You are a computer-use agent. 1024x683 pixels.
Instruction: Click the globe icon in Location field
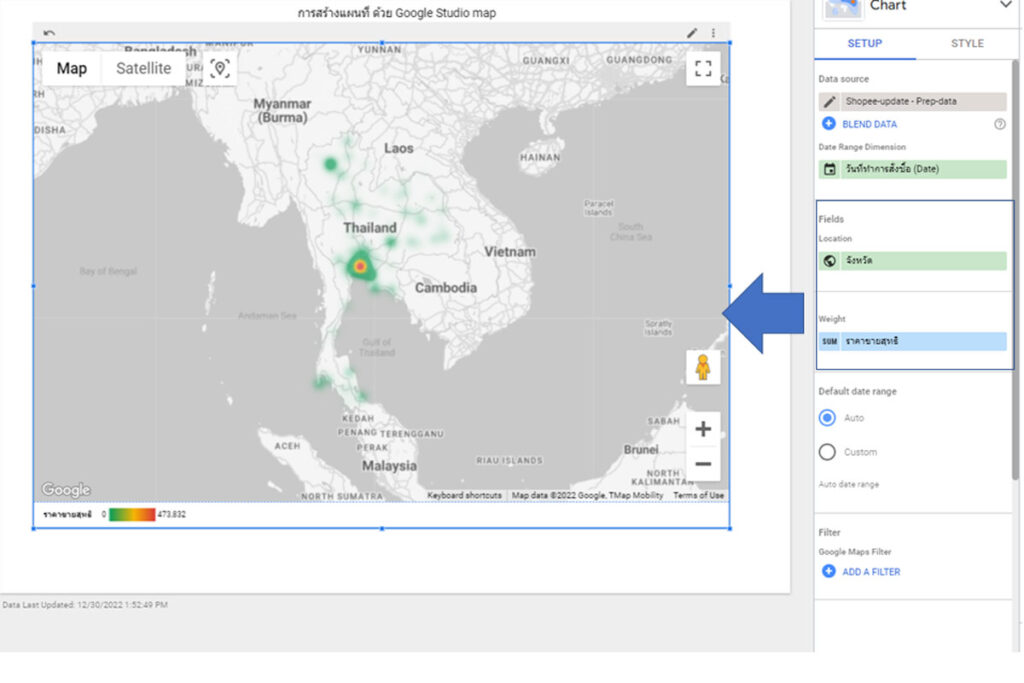(x=829, y=261)
